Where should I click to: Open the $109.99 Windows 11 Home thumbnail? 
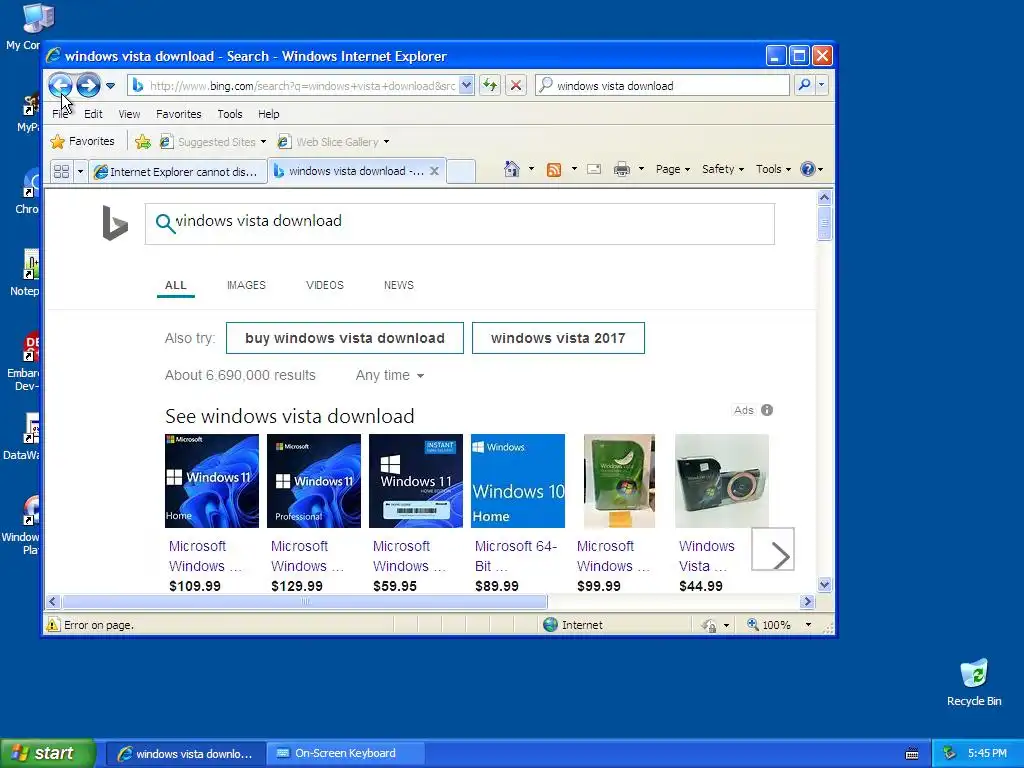(212, 481)
